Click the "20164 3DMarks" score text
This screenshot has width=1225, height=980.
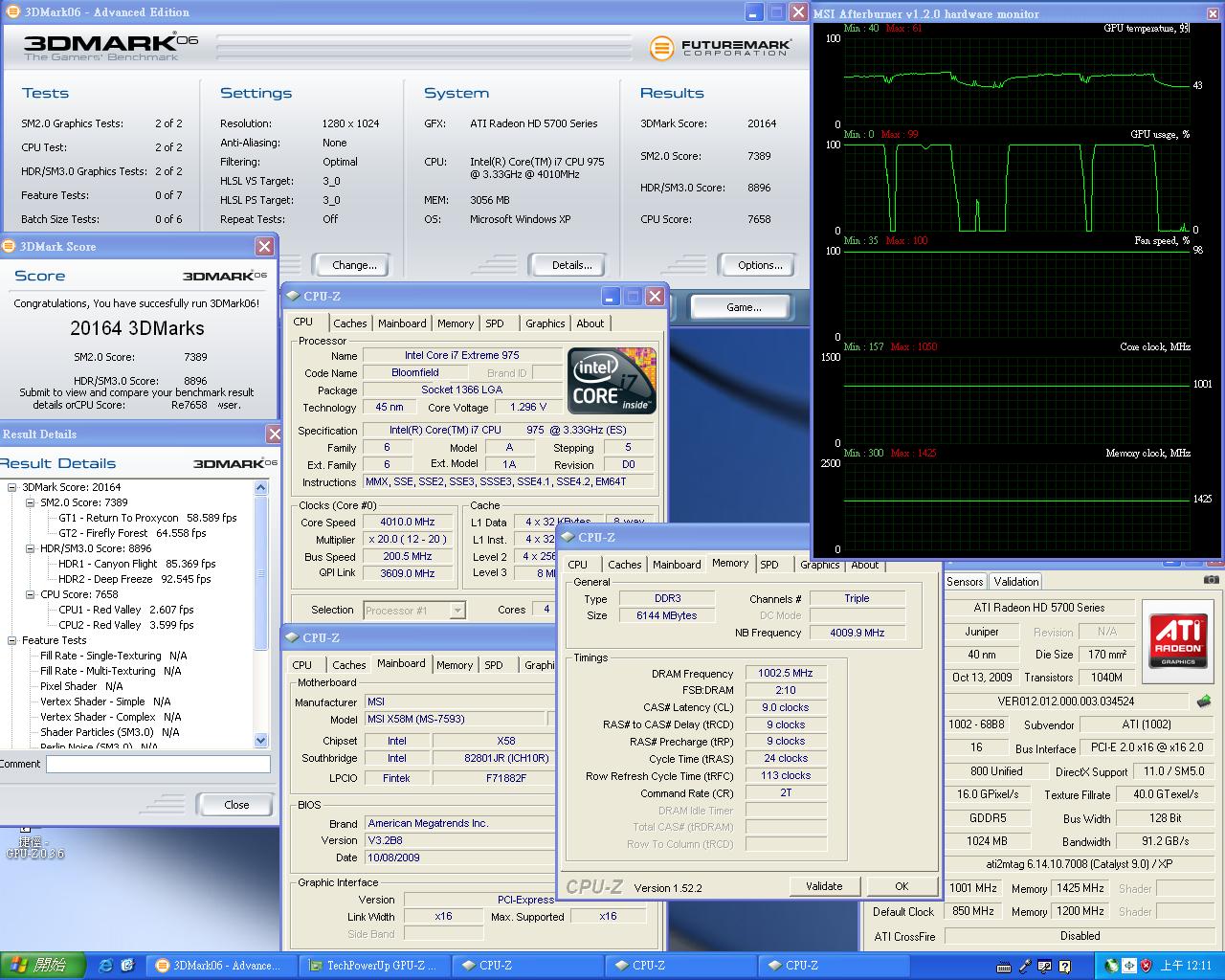point(138,328)
